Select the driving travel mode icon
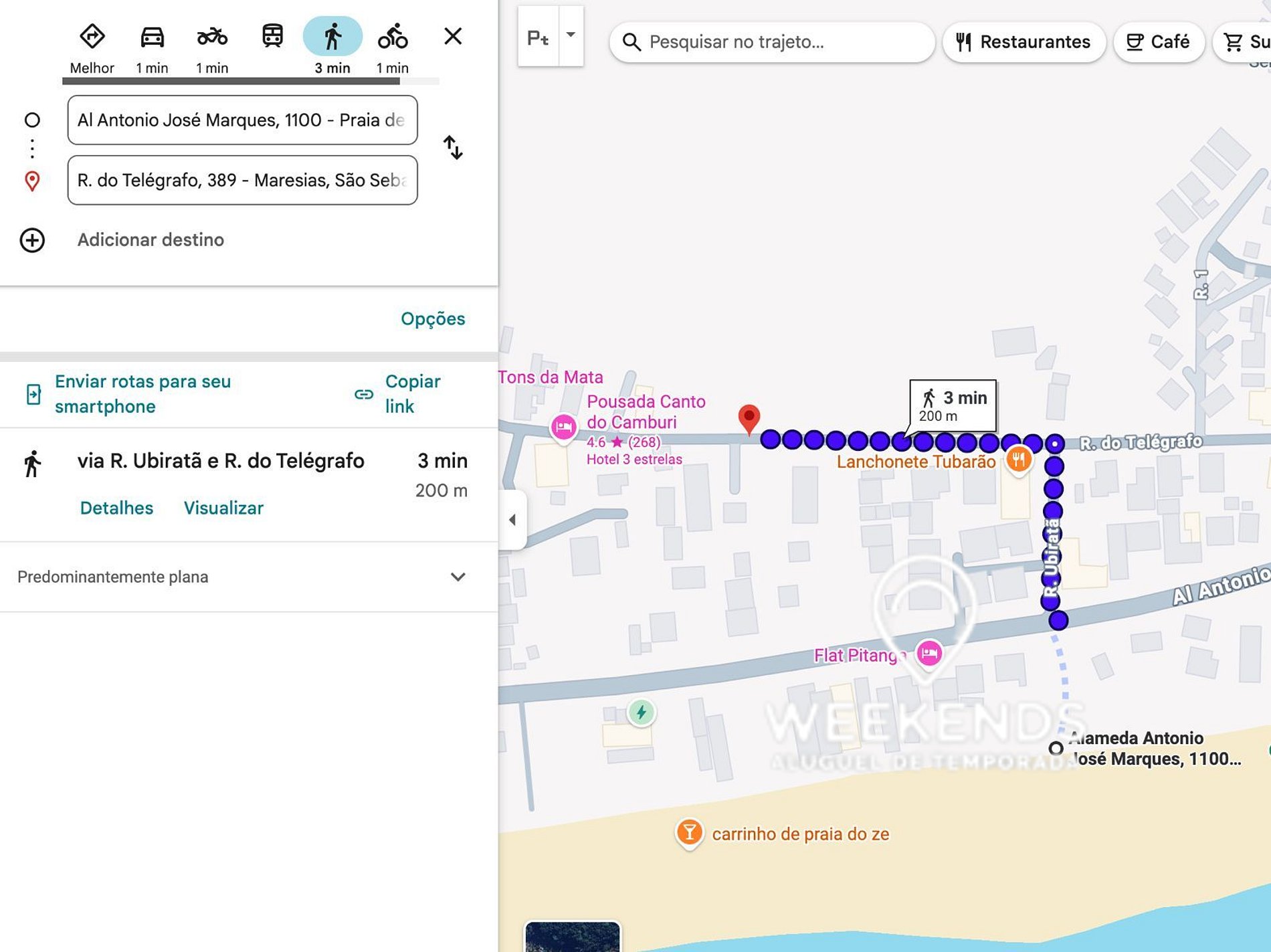Image resolution: width=1271 pixels, height=952 pixels. tap(152, 37)
